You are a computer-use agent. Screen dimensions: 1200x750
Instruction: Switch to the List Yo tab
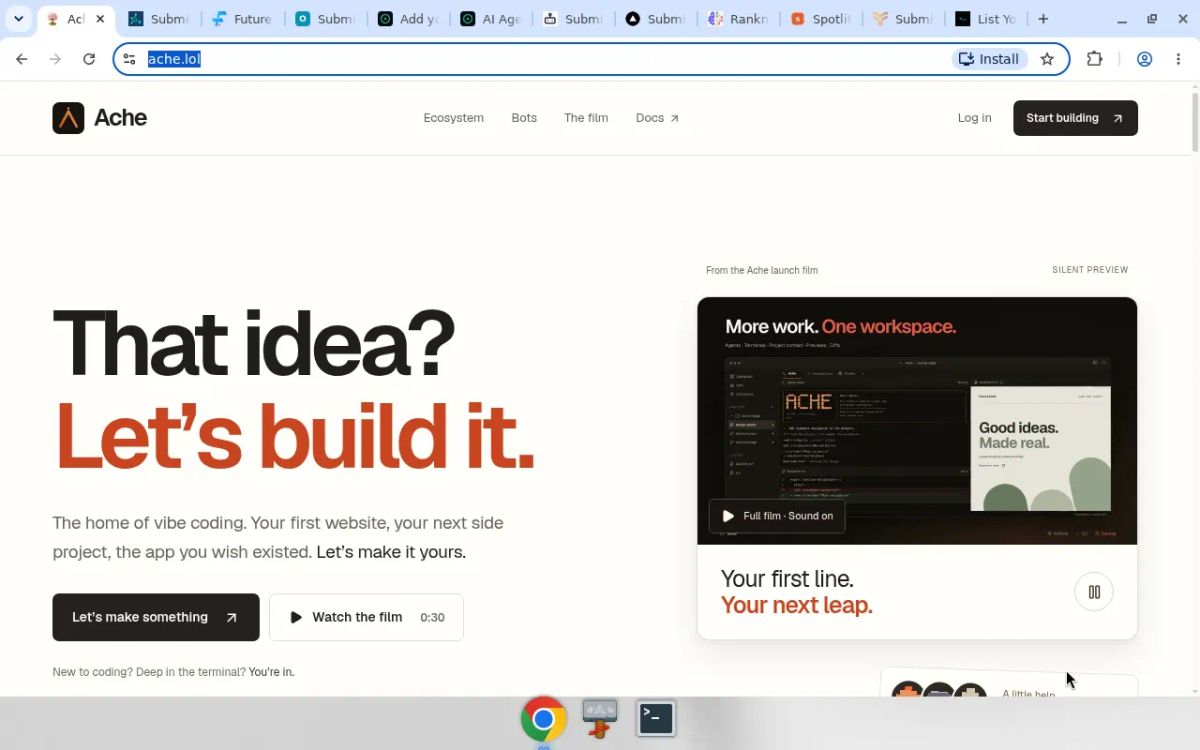coord(986,19)
